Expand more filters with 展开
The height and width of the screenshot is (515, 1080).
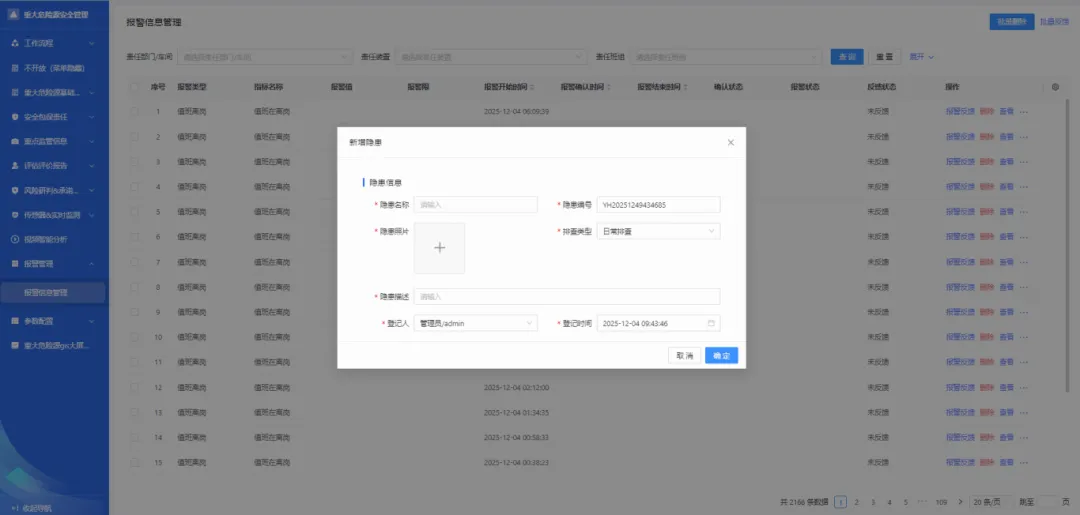[x=922, y=57]
